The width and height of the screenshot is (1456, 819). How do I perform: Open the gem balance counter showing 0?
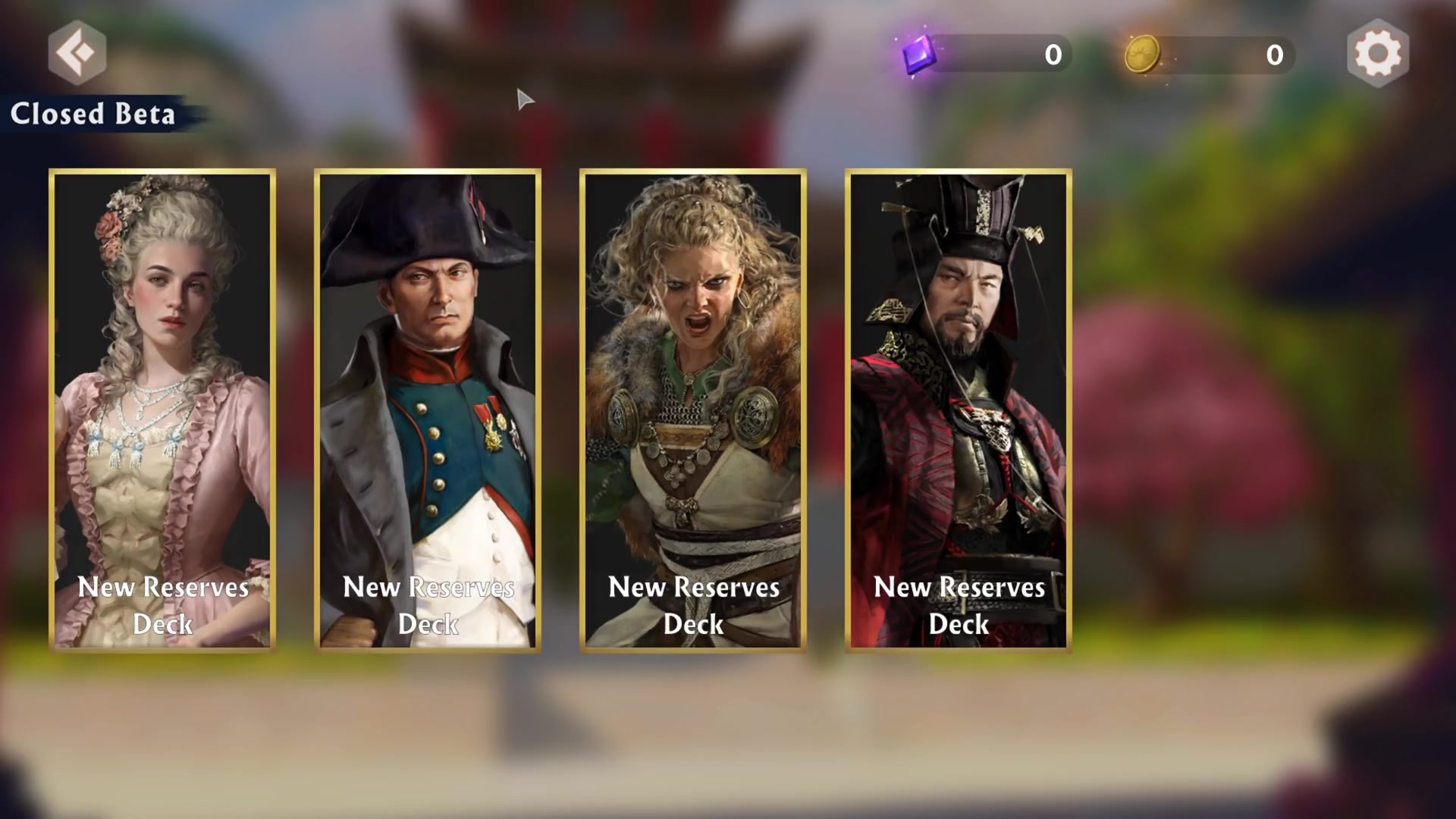(x=987, y=54)
